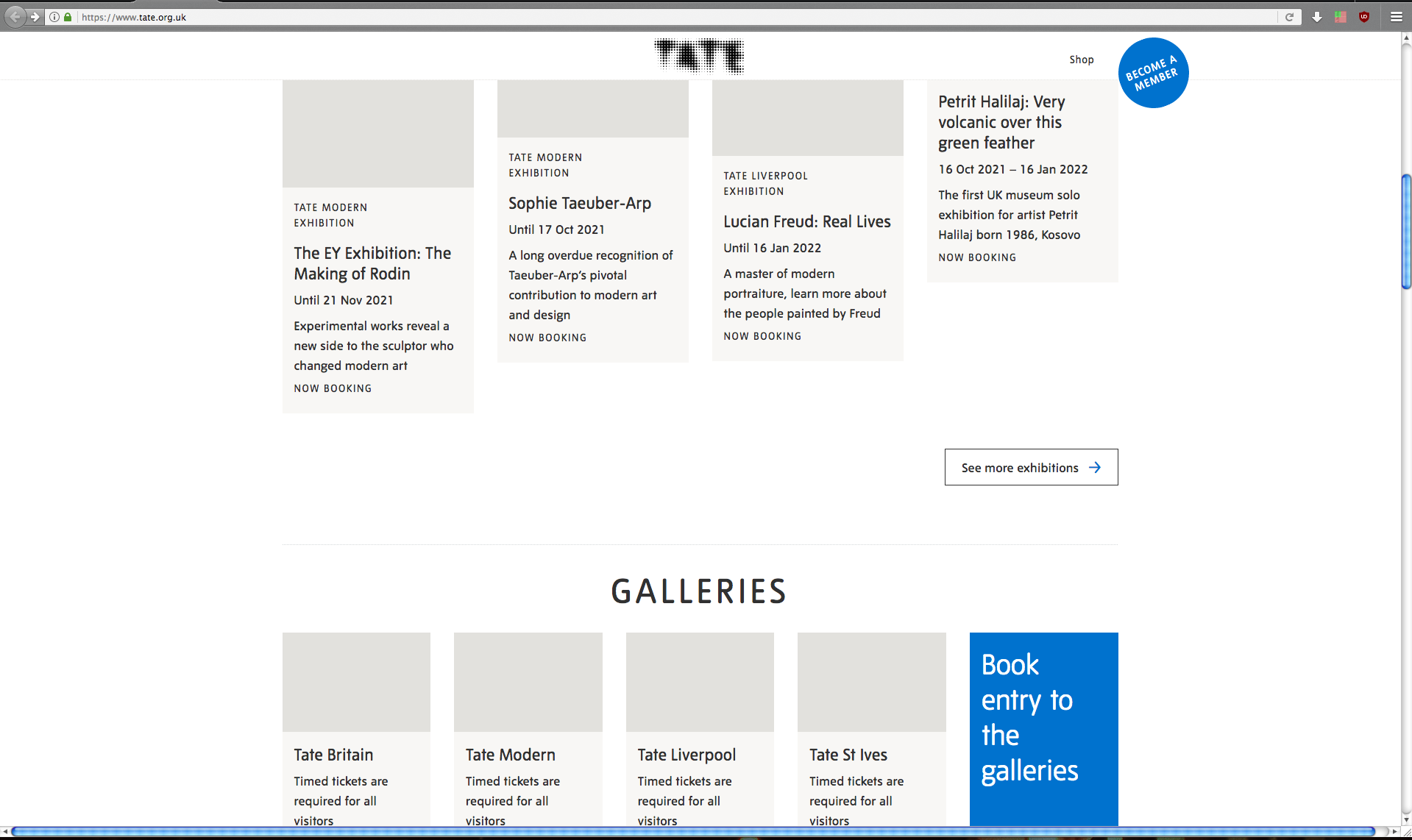Click the Lucian Freud description paragraph
Viewport: 1412px width, 840px height.
click(805, 293)
